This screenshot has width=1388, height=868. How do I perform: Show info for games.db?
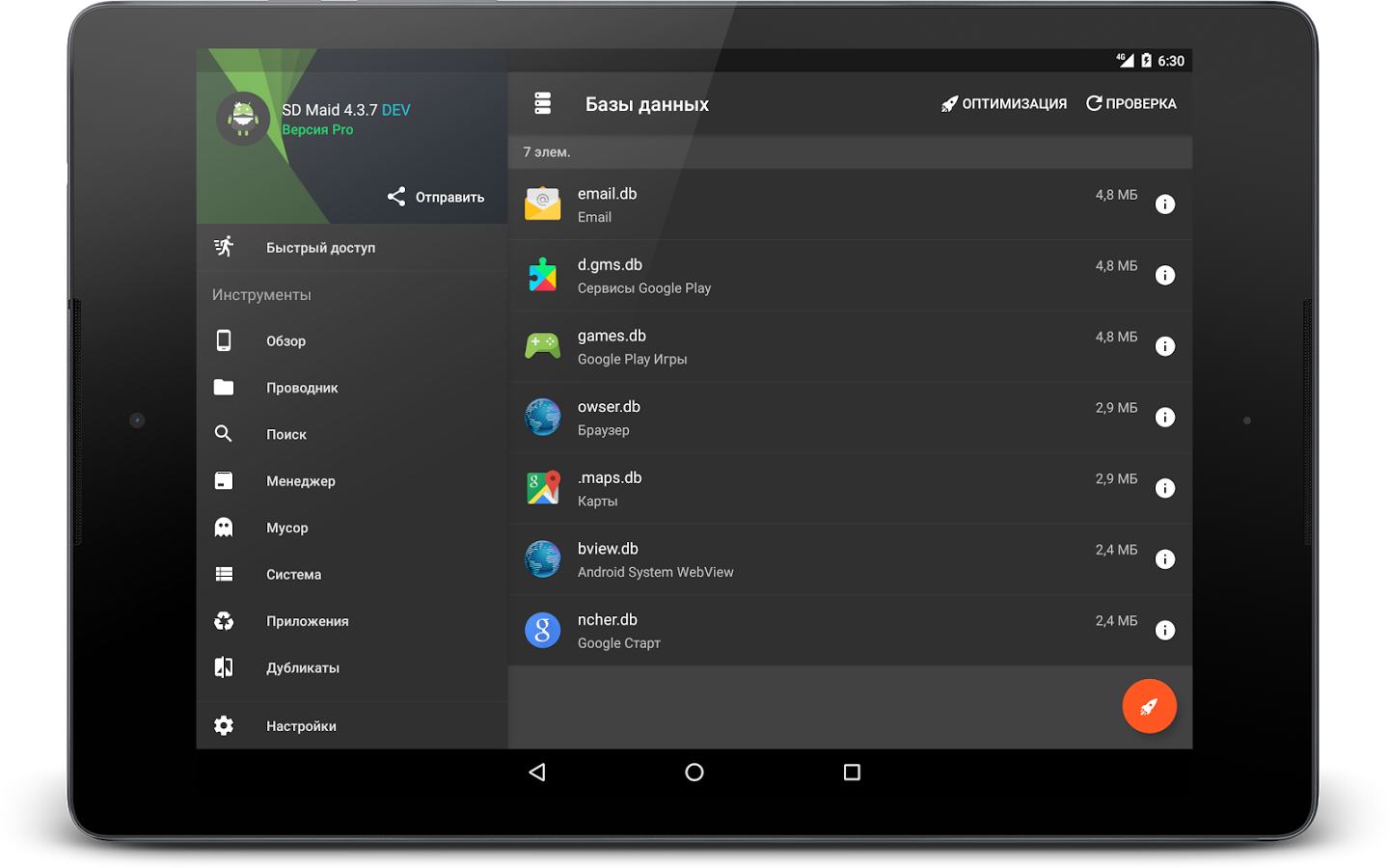pos(1165,346)
